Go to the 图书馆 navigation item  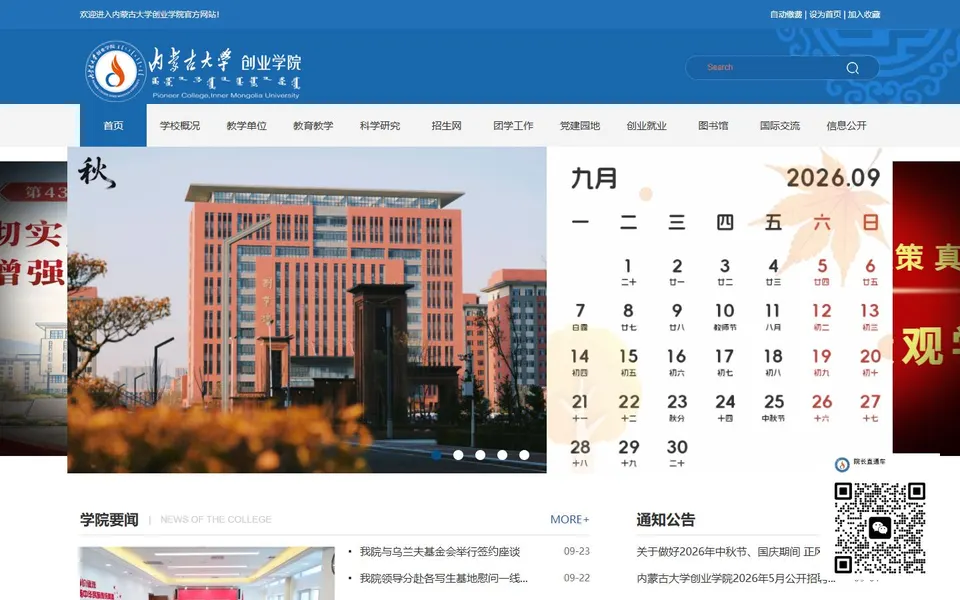[x=713, y=126]
